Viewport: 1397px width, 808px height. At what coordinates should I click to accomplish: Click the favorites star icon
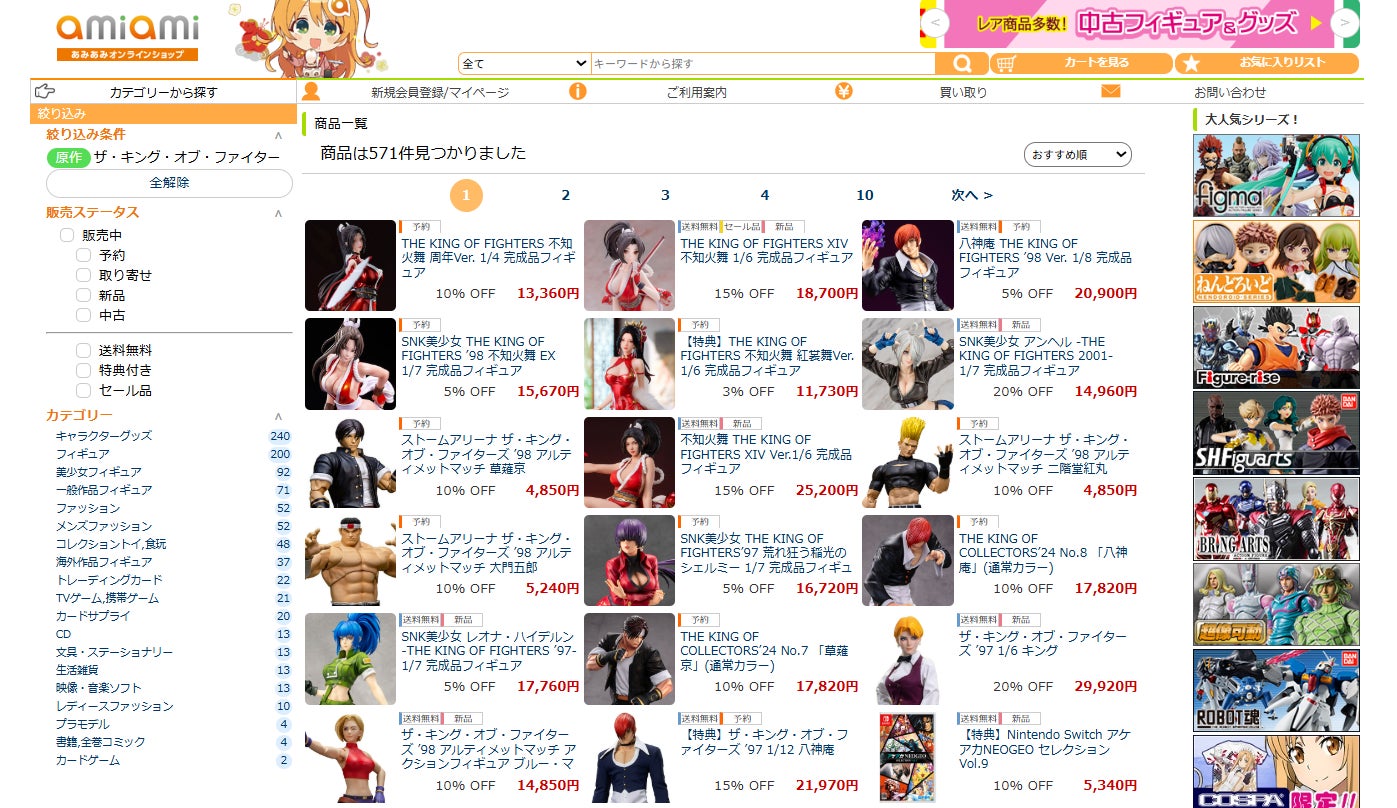click(1191, 64)
